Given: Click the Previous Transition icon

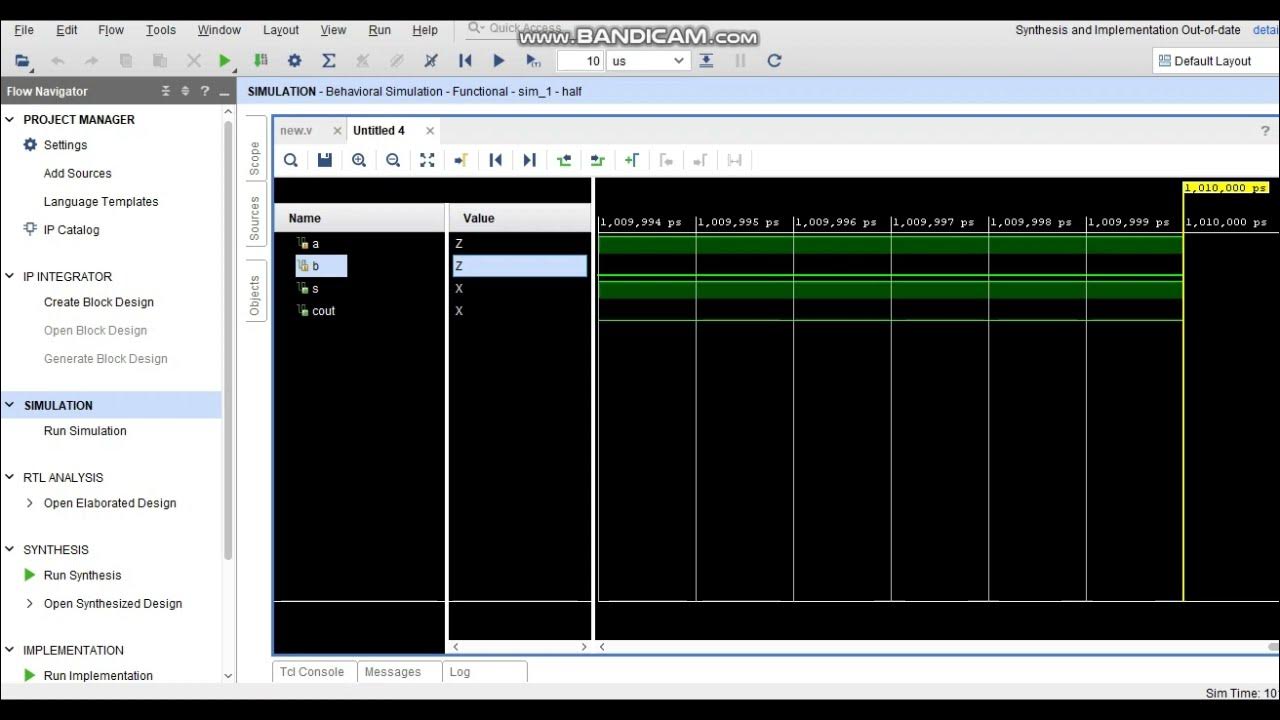Looking at the screenshot, I should tap(564, 160).
